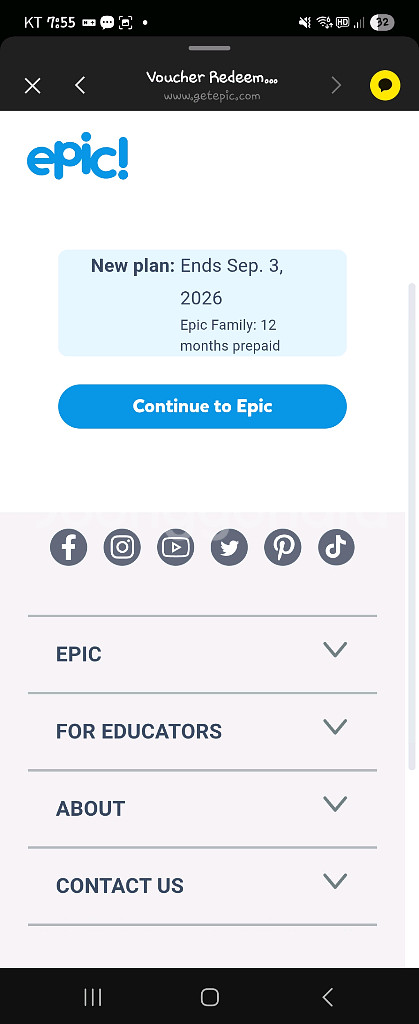Viewport: 419px width, 1024px height.
Task: Expand the CONTACT US section
Action: (x=202, y=886)
